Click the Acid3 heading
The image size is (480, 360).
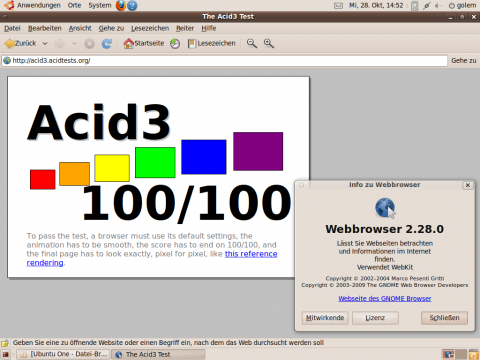99,123
